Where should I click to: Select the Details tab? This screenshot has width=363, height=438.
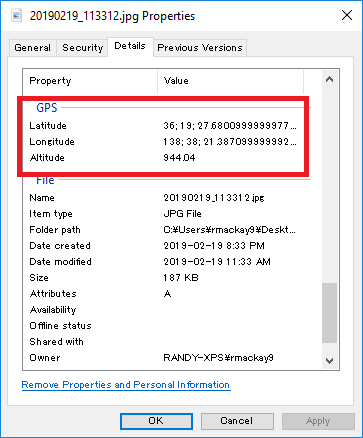(x=130, y=46)
